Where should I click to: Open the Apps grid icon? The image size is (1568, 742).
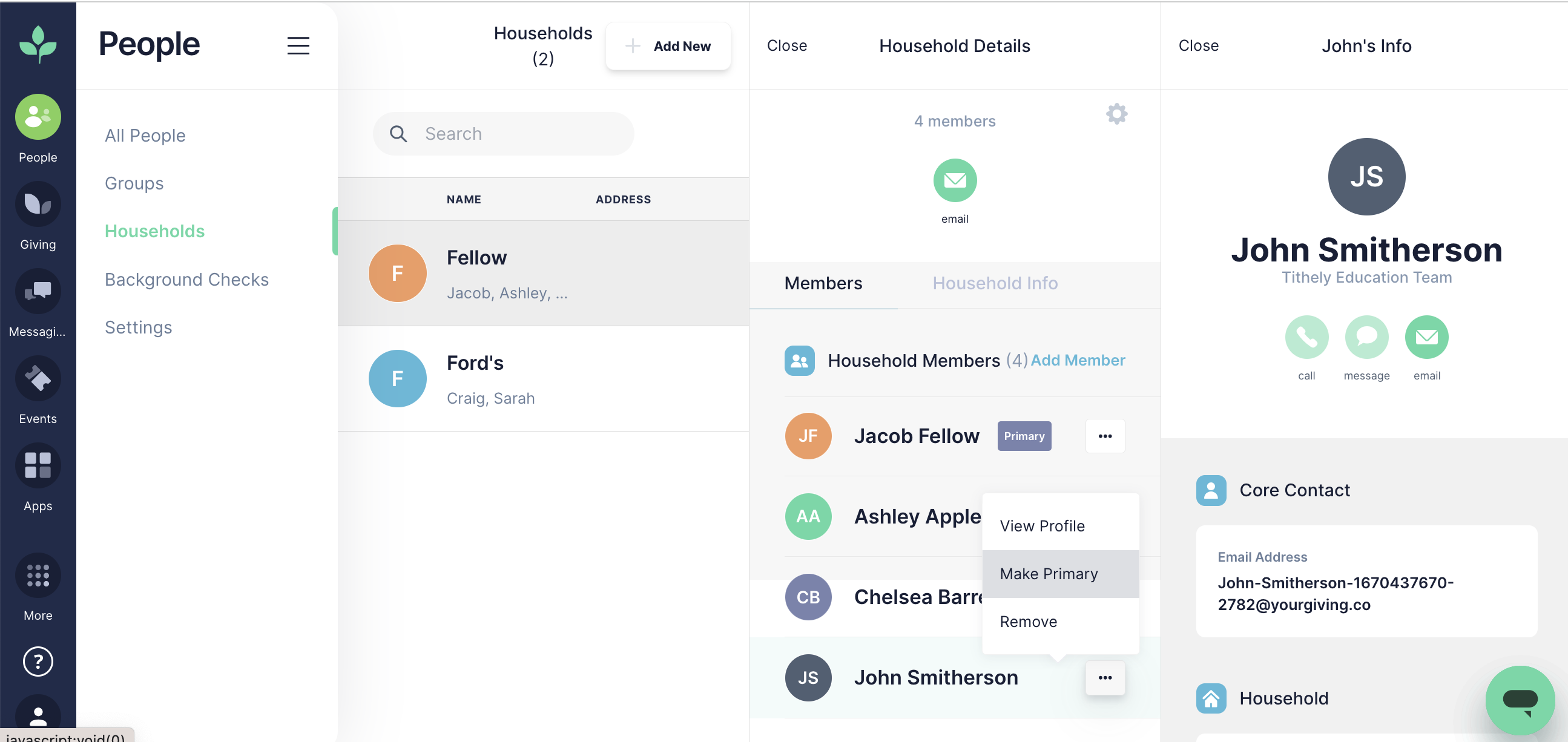[38, 465]
